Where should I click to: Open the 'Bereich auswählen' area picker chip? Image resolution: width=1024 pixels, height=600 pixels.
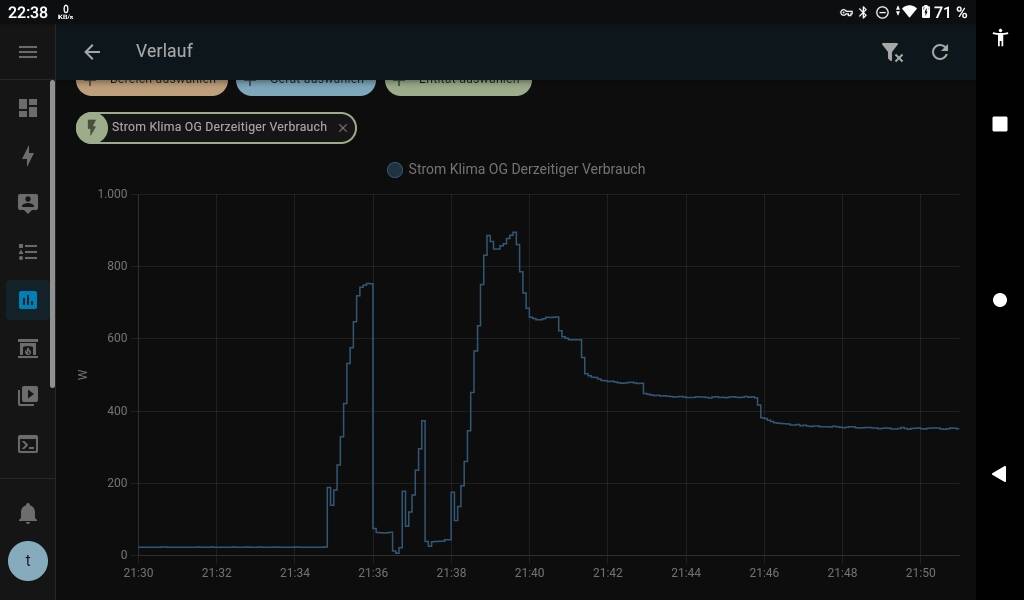pyautogui.click(x=152, y=84)
